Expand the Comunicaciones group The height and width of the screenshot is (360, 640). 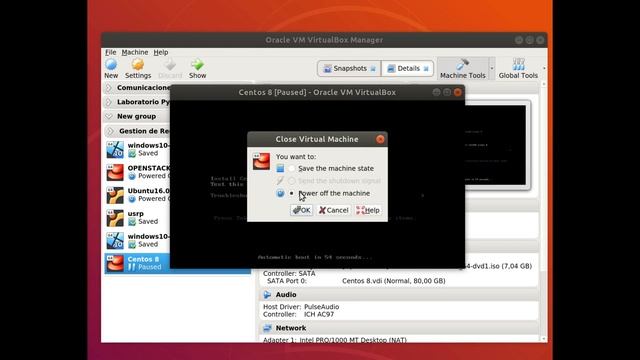[x=109, y=88]
